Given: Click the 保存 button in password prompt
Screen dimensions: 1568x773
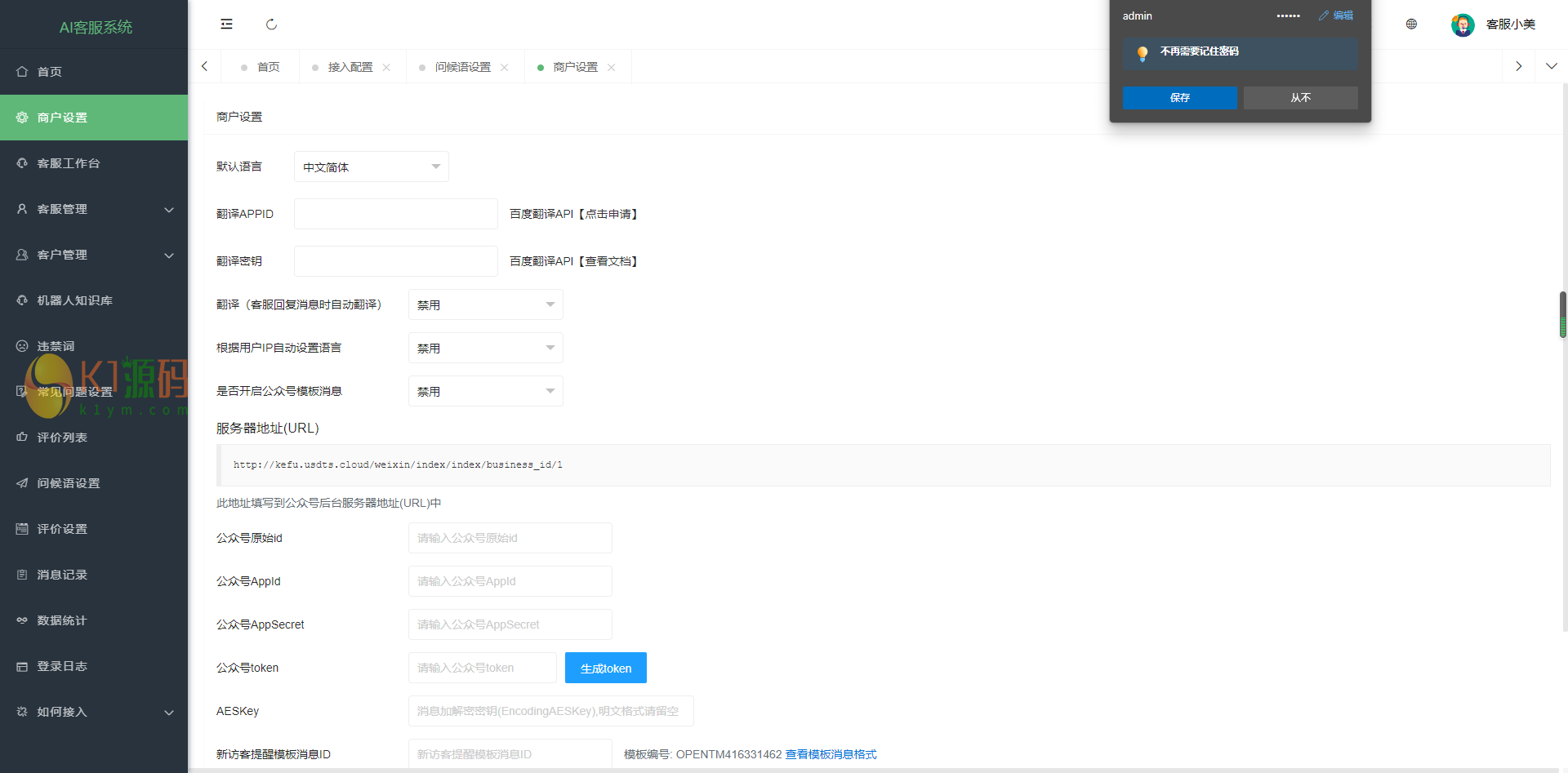Looking at the screenshot, I should [1179, 98].
